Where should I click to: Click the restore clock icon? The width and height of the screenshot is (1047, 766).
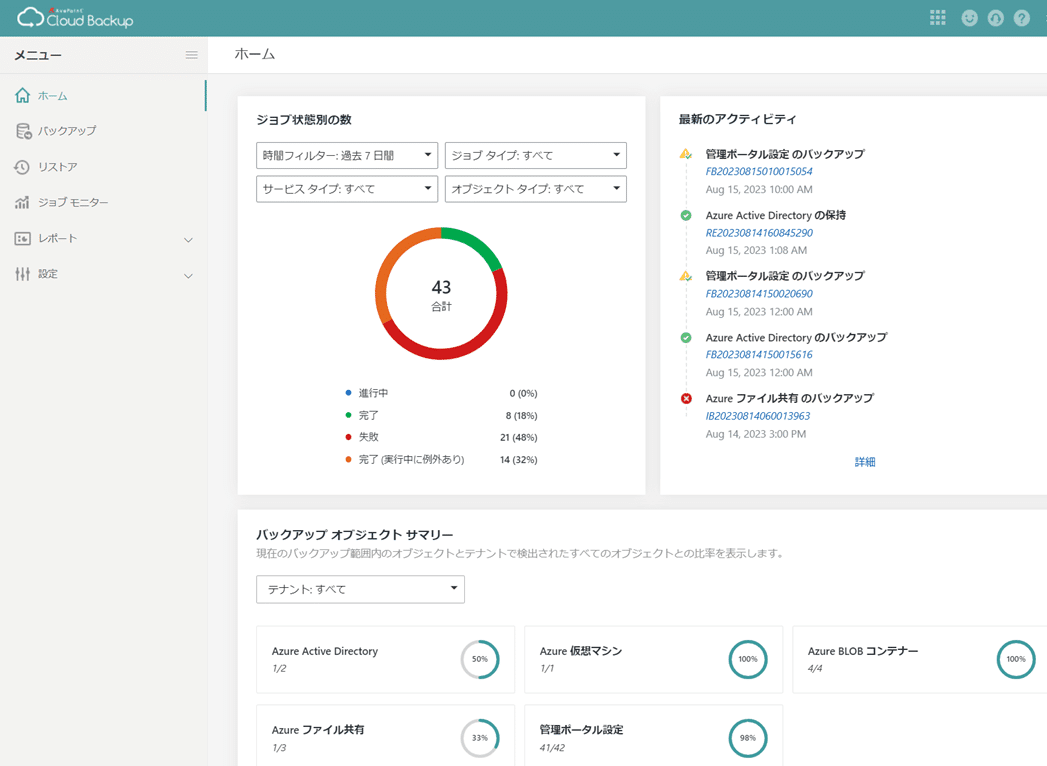(22, 167)
